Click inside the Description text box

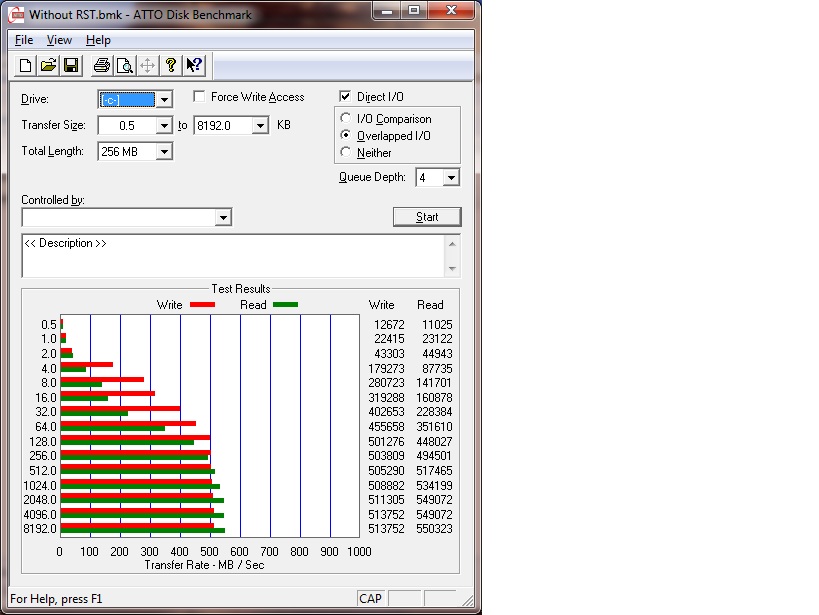tap(233, 256)
